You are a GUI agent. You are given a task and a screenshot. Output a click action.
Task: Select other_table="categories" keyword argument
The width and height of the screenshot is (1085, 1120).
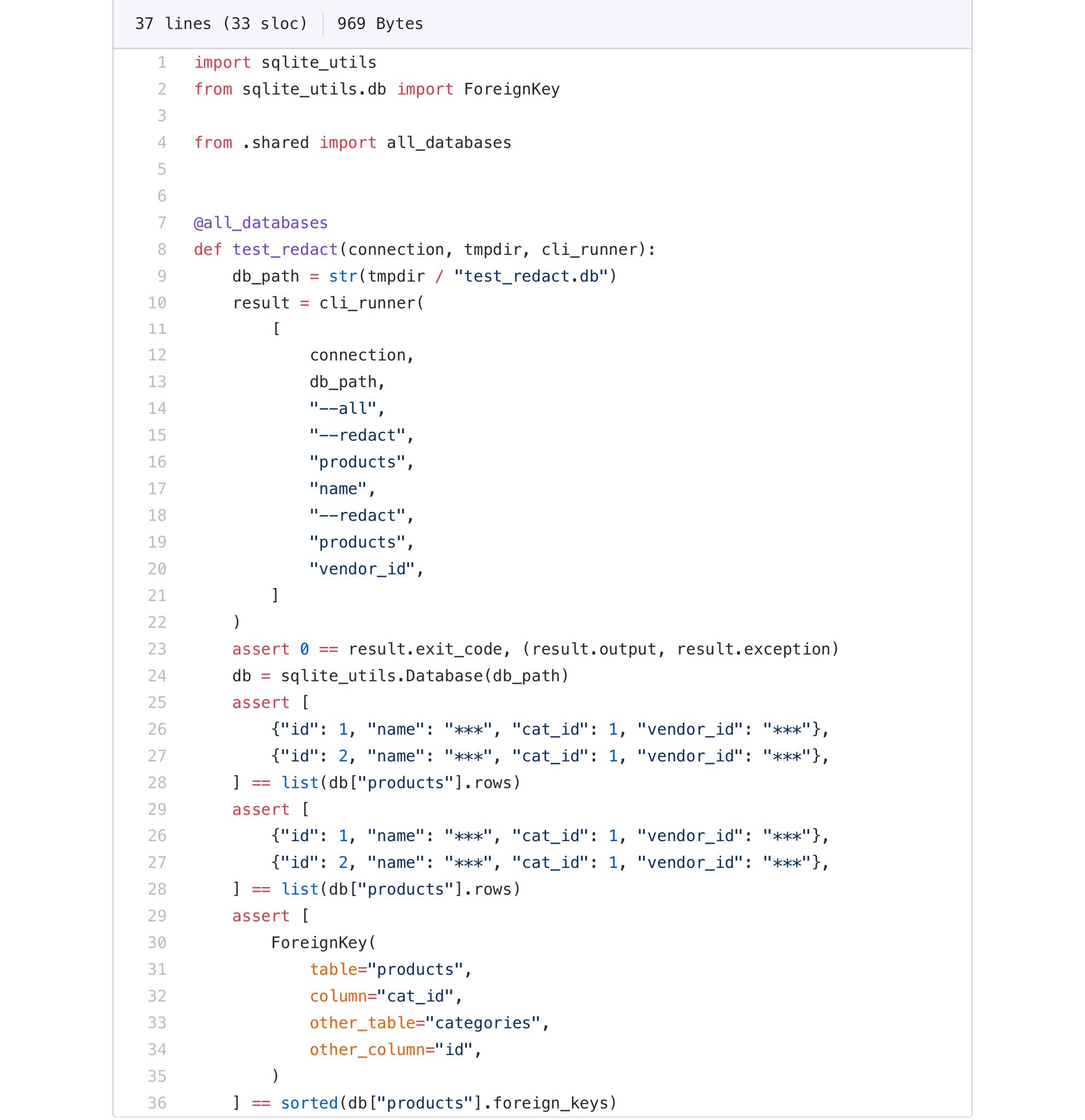(x=429, y=1022)
